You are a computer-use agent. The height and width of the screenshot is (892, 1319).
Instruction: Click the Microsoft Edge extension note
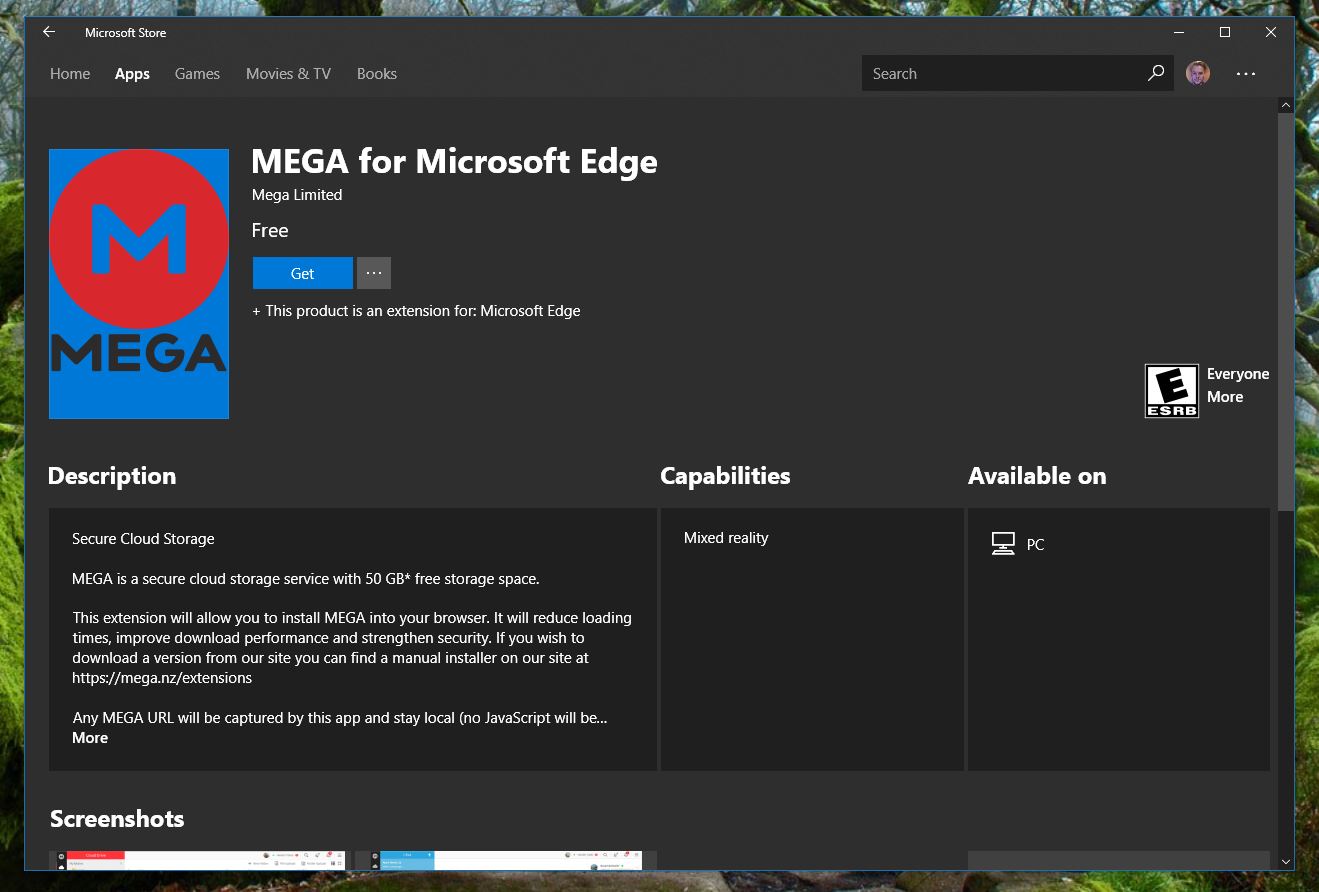pos(416,311)
